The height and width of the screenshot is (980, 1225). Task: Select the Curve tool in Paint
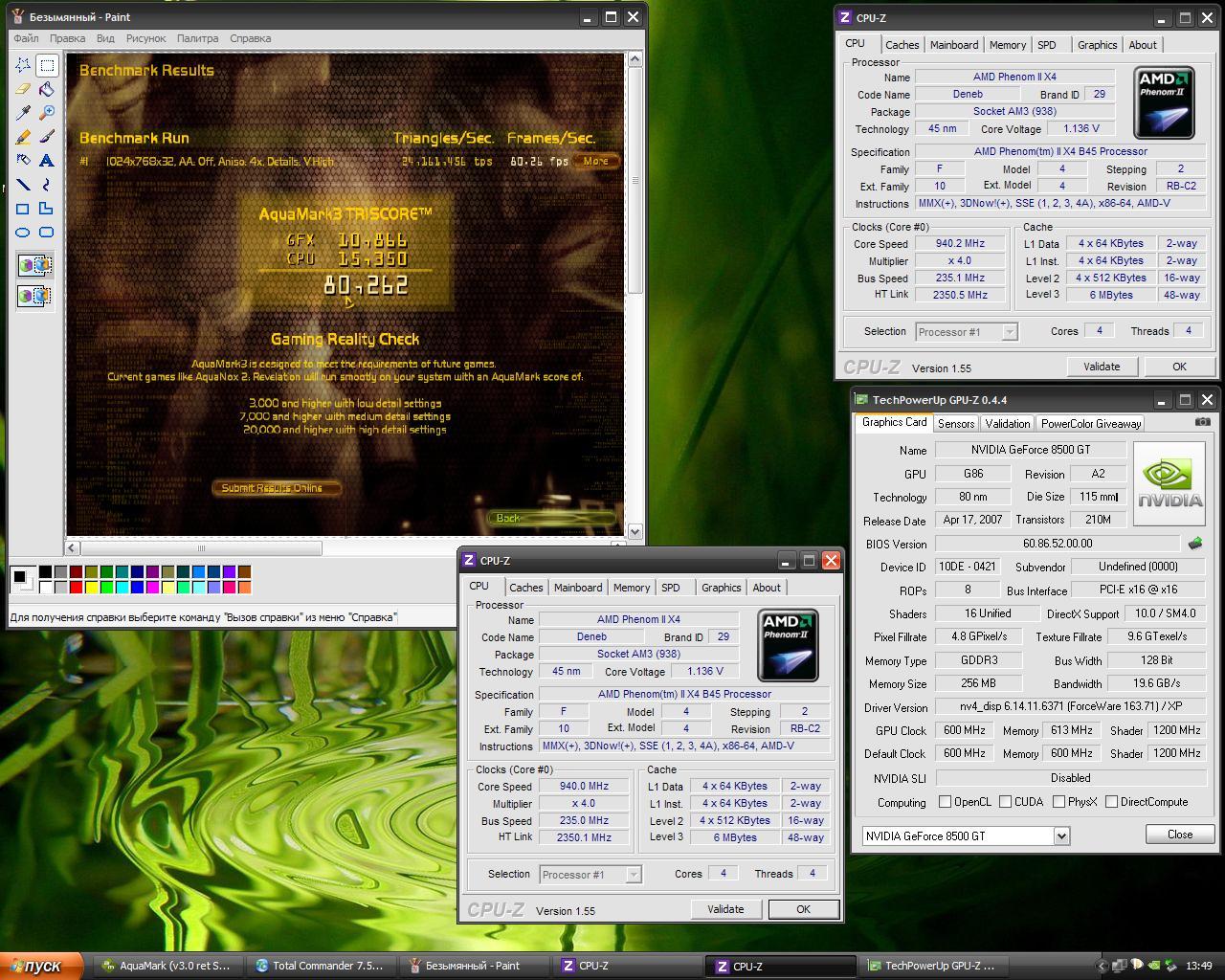[47, 185]
